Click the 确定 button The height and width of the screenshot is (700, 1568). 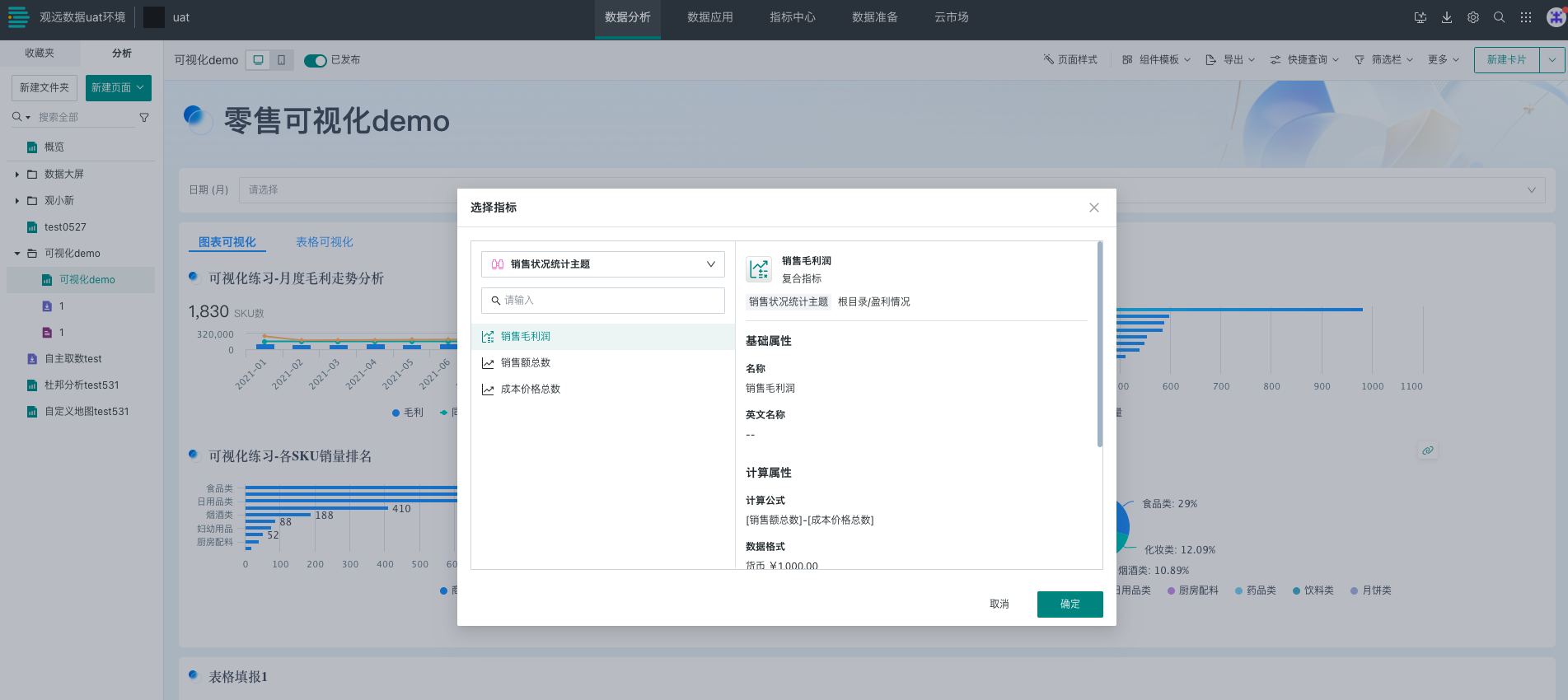pos(1070,604)
